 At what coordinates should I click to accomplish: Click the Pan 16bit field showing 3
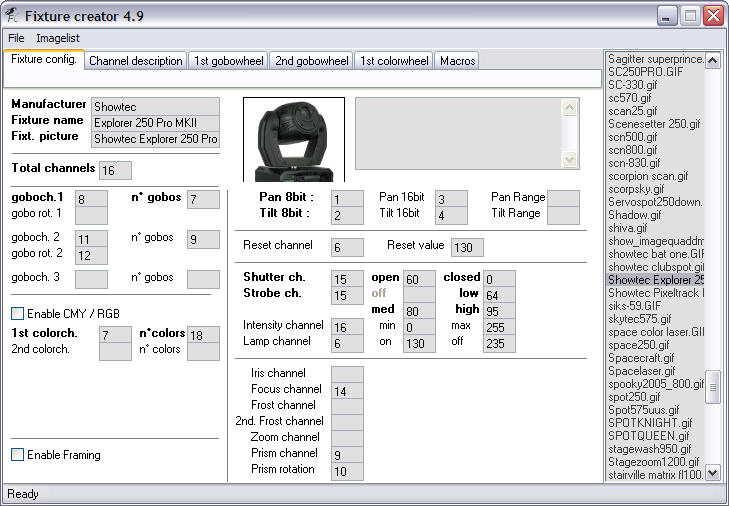(451, 199)
